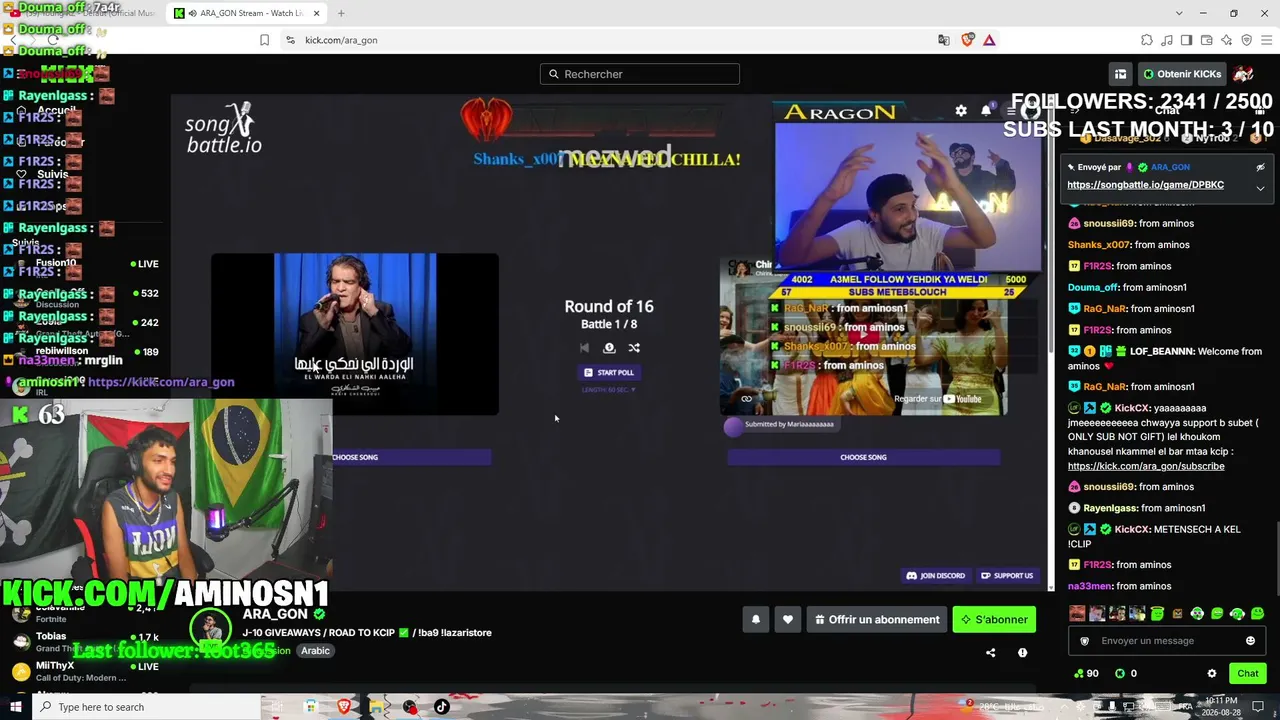The height and width of the screenshot is (720, 1280).
Task: Share the stream via share icon
Action: point(991,653)
